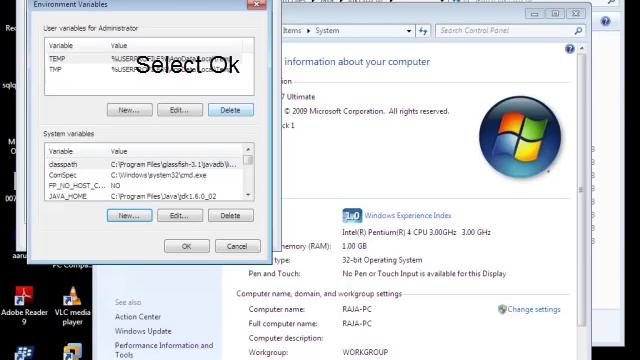The width and height of the screenshot is (640, 360).
Task: Click the Windows logo image
Action: tap(520, 137)
